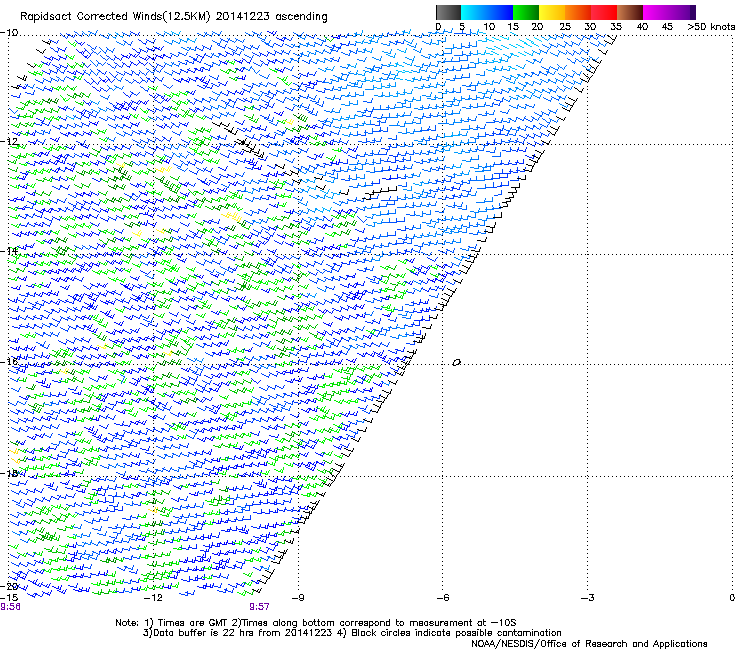Screen dimensions: 740x650
Task: Click the "-6" longitude axis label
Action: (442, 597)
